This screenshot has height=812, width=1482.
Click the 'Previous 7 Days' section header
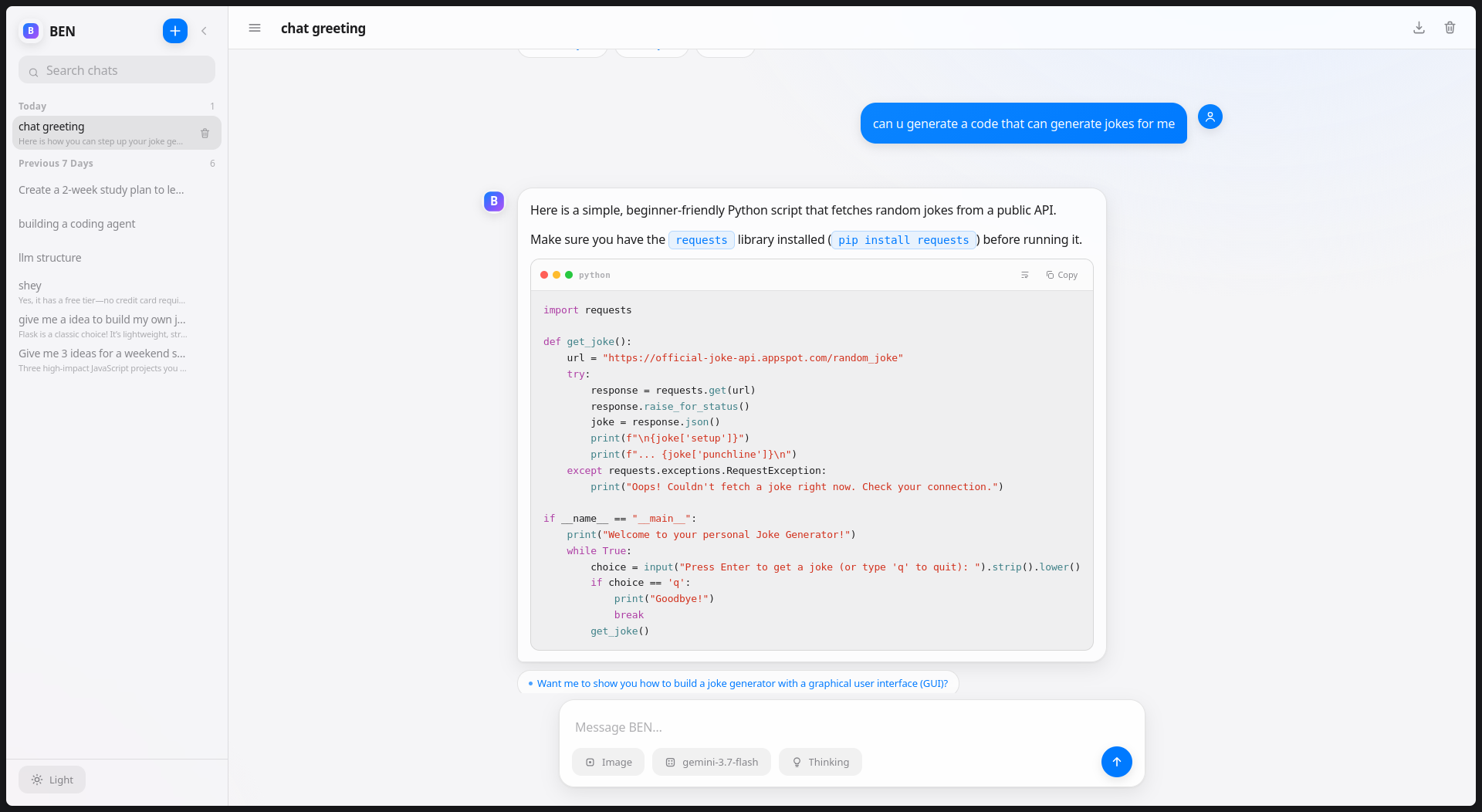coord(56,163)
